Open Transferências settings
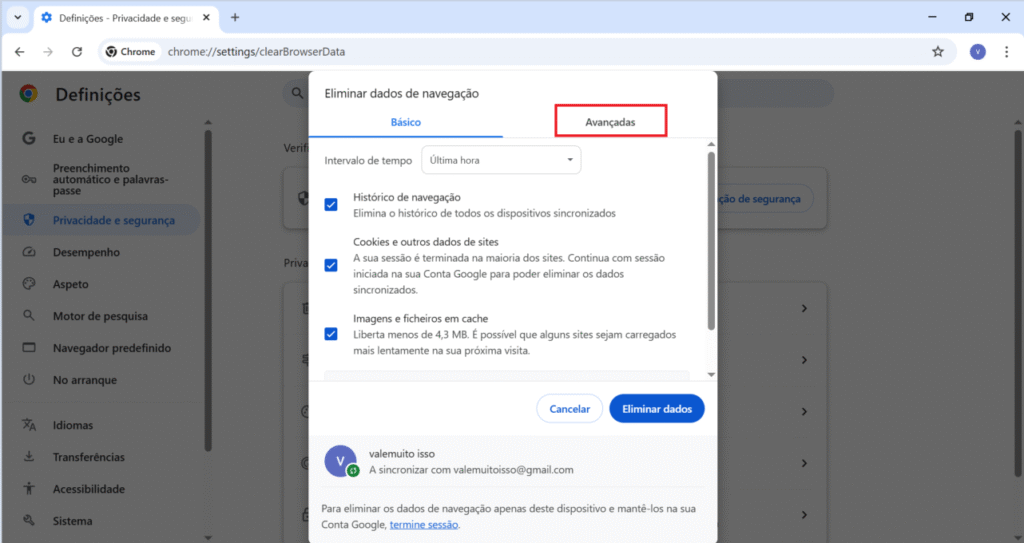Image resolution: width=1024 pixels, height=543 pixels. click(x=89, y=457)
